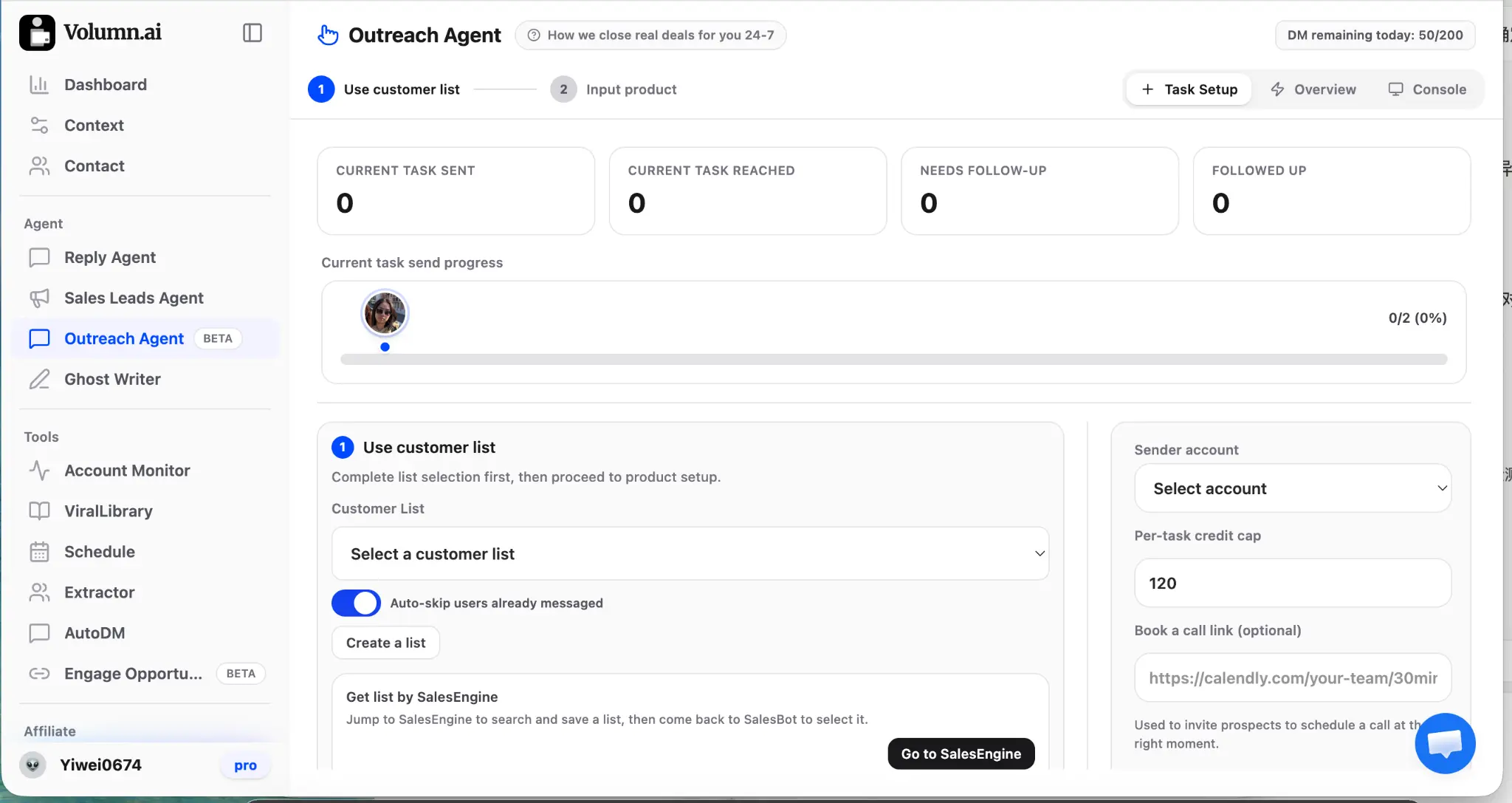This screenshot has width=1512, height=803.
Task: Collapse the sidebar panel icon
Action: [252, 33]
